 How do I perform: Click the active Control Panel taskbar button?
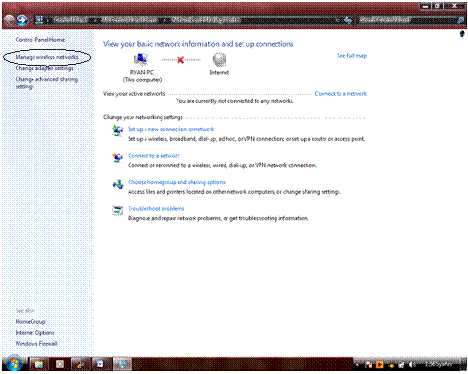pos(122,364)
